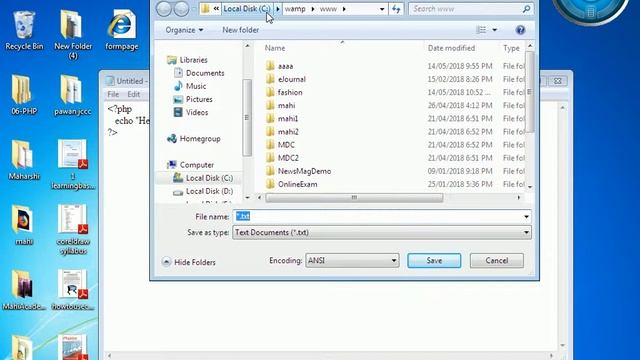The height and width of the screenshot is (360, 640).
Task: Open the view options dropdown arrow
Action: [494, 30]
